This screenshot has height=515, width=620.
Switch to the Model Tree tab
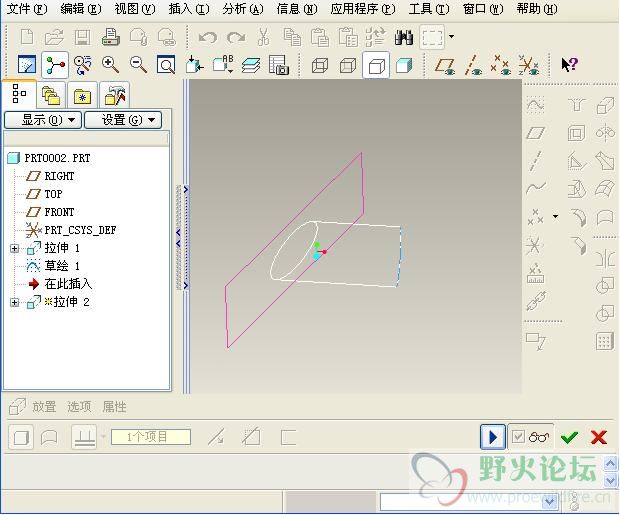[19, 93]
